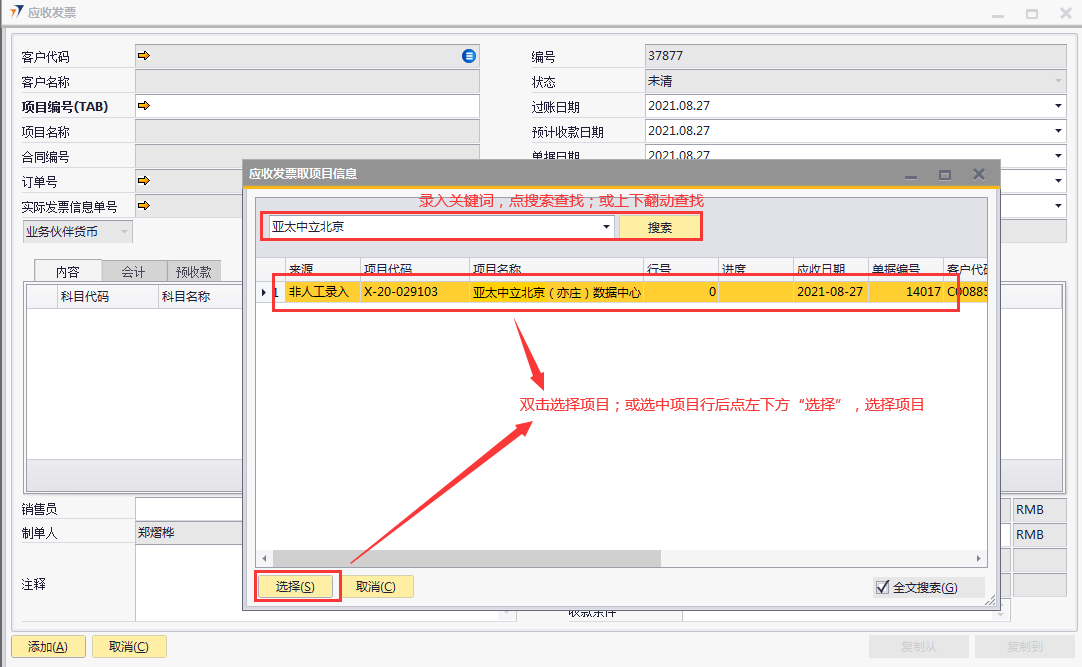Minimize the 应收发票取项目信息 dialog
Image resolution: width=1082 pixels, height=667 pixels.
(x=911, y=174)
